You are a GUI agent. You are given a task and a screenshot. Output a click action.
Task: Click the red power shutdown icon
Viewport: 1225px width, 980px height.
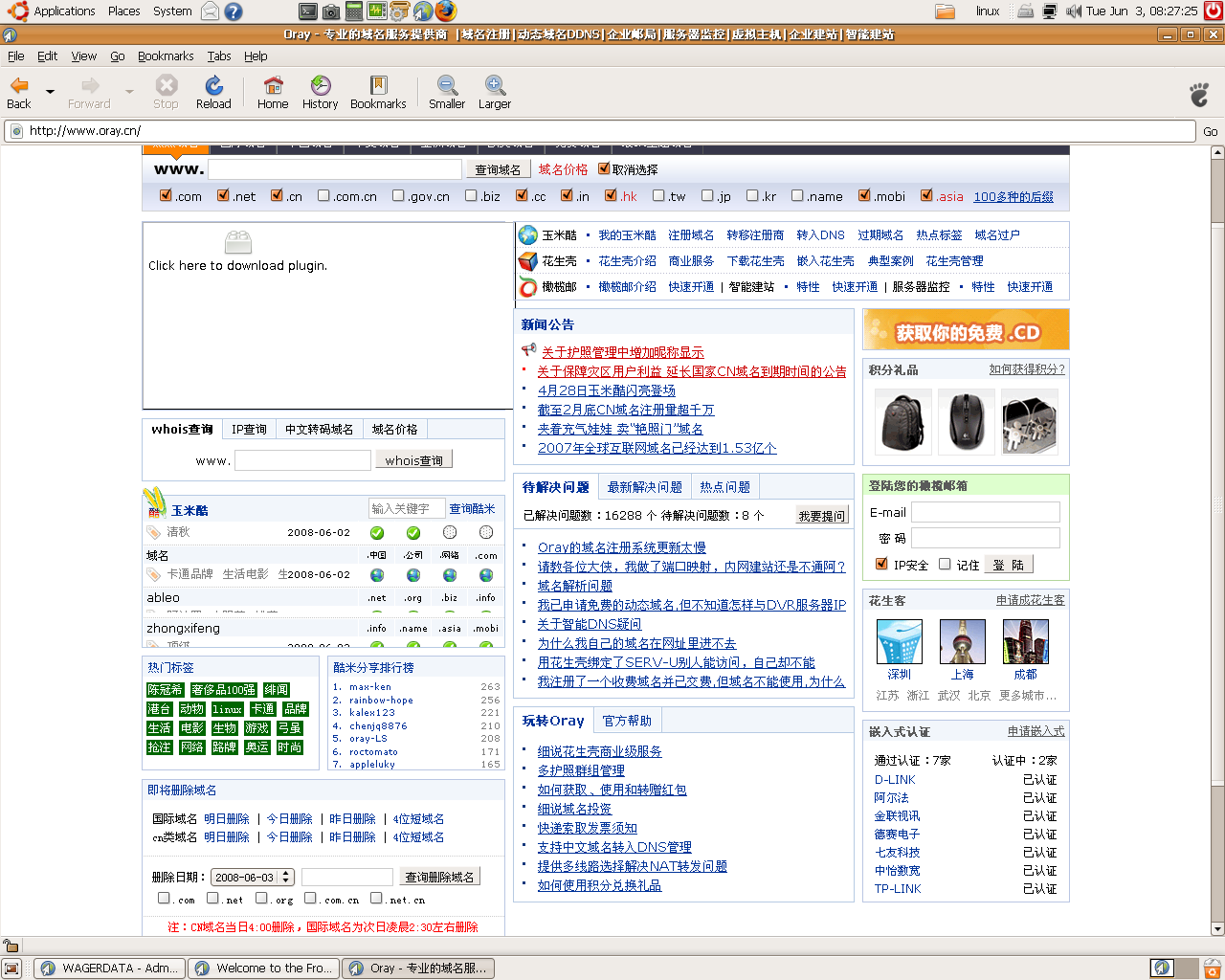pos(1212,11)
